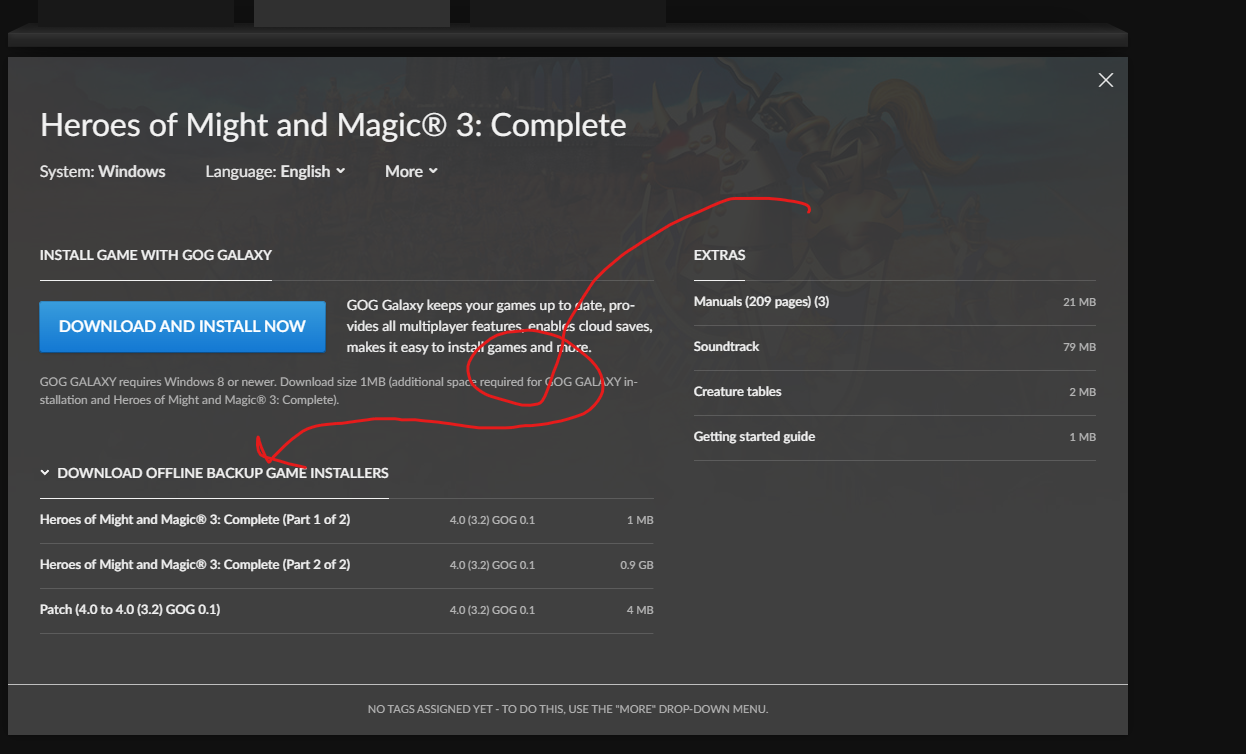Select the Install Game With GOG Galaxy heading
The width and height of the screenshot is (1246, 754).
[x=156, y=255]
